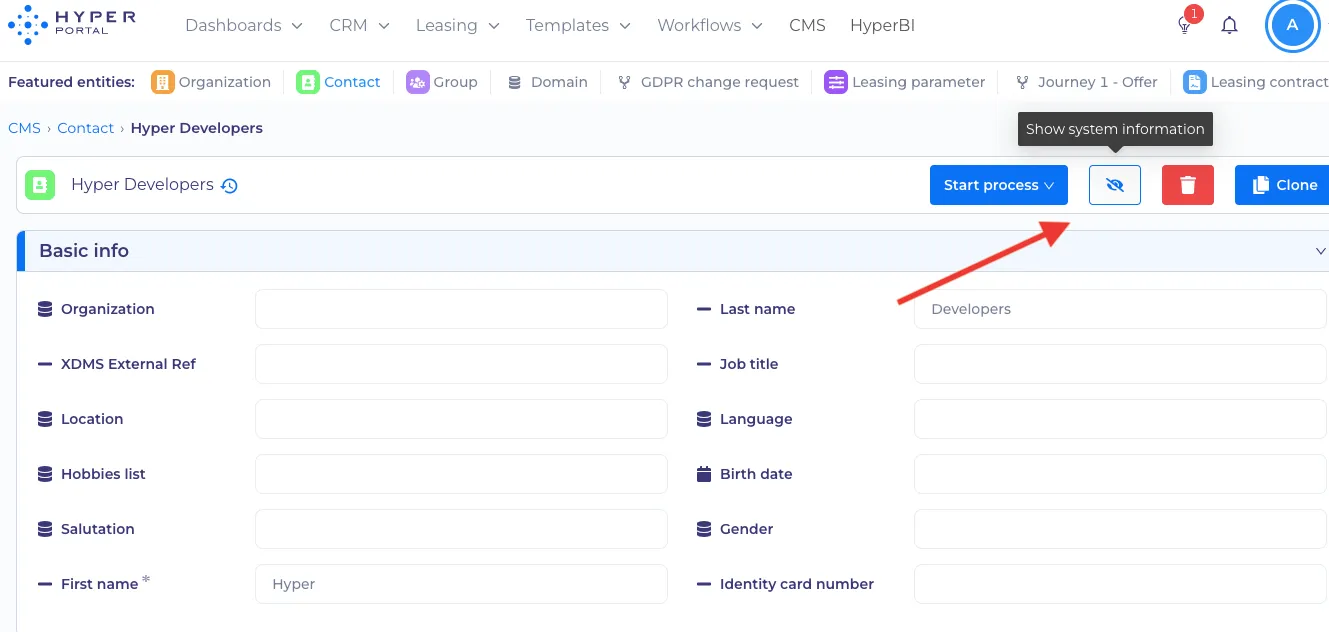The width and height of the screenshot is (1329, 632).
Task: Open history icon next to Hyper Developers
Action: coord(229,186)
